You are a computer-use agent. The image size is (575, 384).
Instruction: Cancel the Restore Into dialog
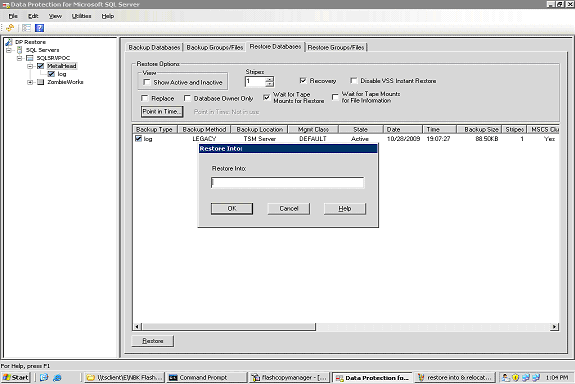click(x=289, y=208)
